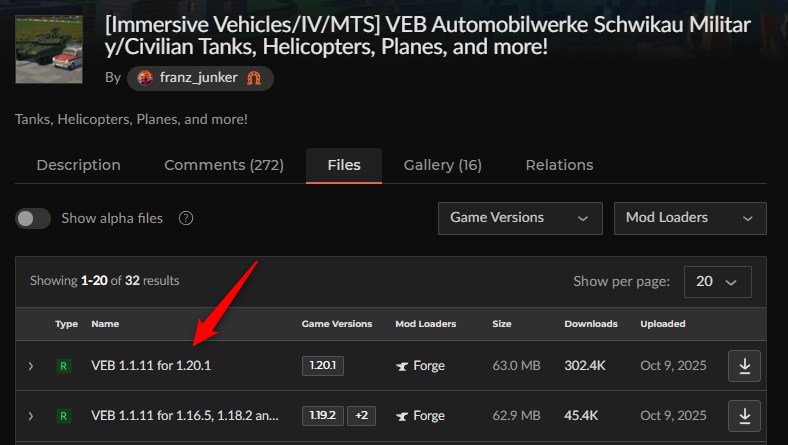Click the R release badge for the 1.16.5 file
This screenshot has height=445, width=788.
coord(64,416)
